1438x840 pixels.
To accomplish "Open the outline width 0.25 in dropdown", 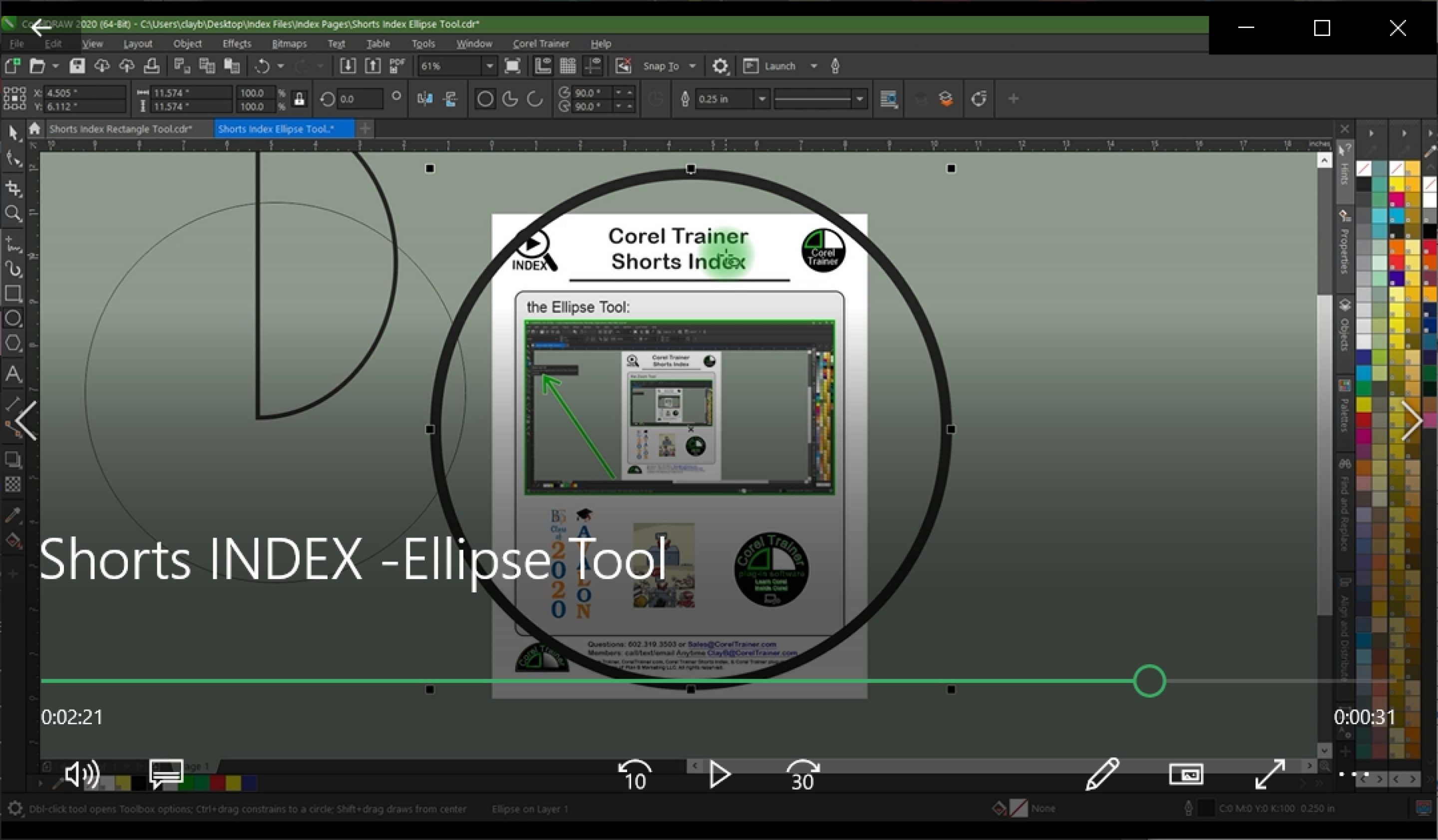I will coord(761,99).
